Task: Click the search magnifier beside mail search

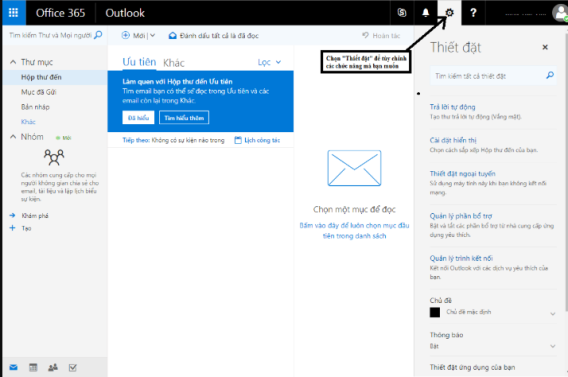Action: click(98, 35)
